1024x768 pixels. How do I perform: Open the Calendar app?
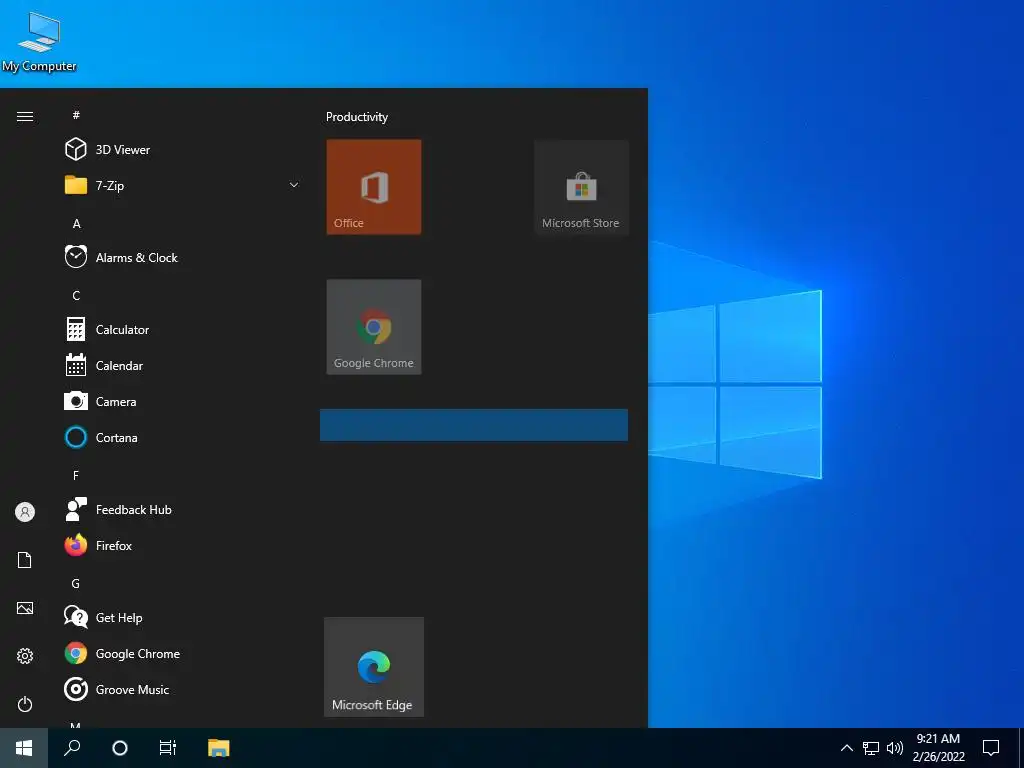[183, 366]
